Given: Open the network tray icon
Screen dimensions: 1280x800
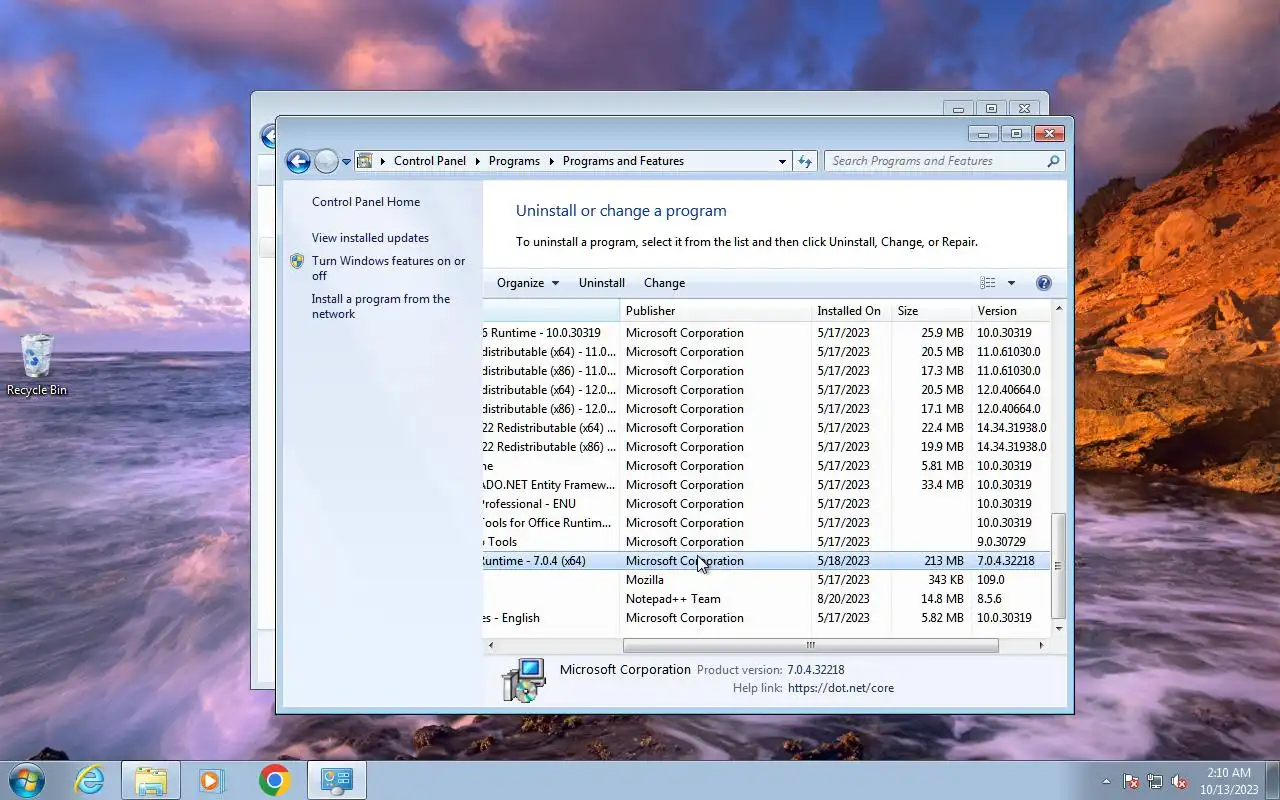Looking at the screenshot, I should pos(1155,781).
